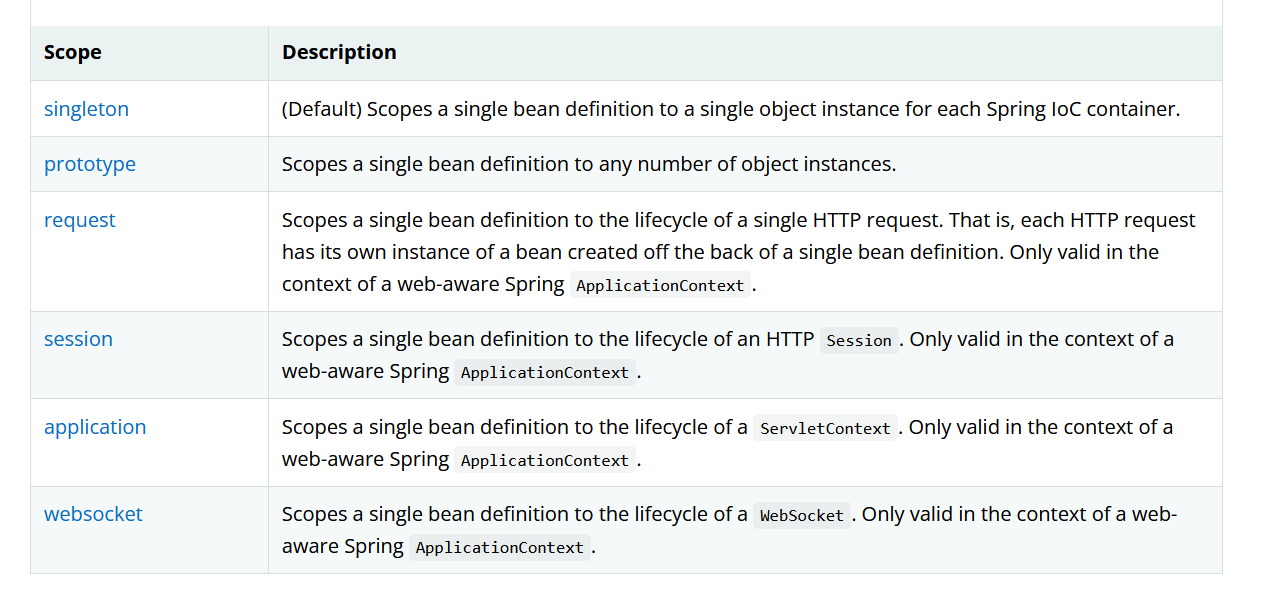Open the session scope link
Viewport: 1267px width, 591px height.
(78, 339)
